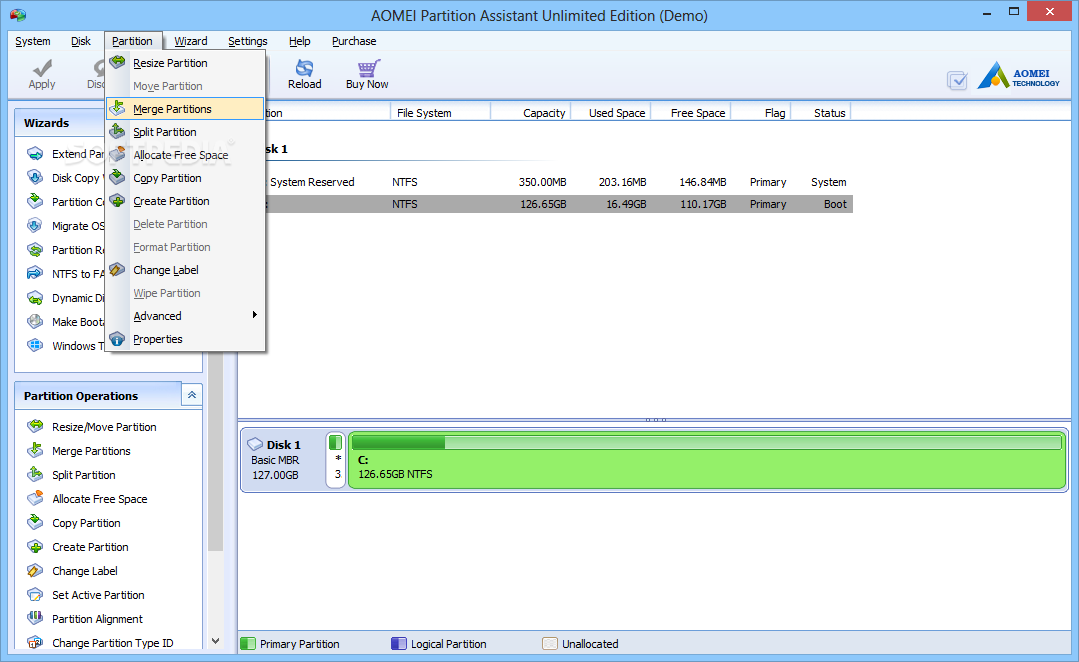1079x662 pixels.
Task: Click the Copy Partition sidebar icon
Action: (35, 522)
